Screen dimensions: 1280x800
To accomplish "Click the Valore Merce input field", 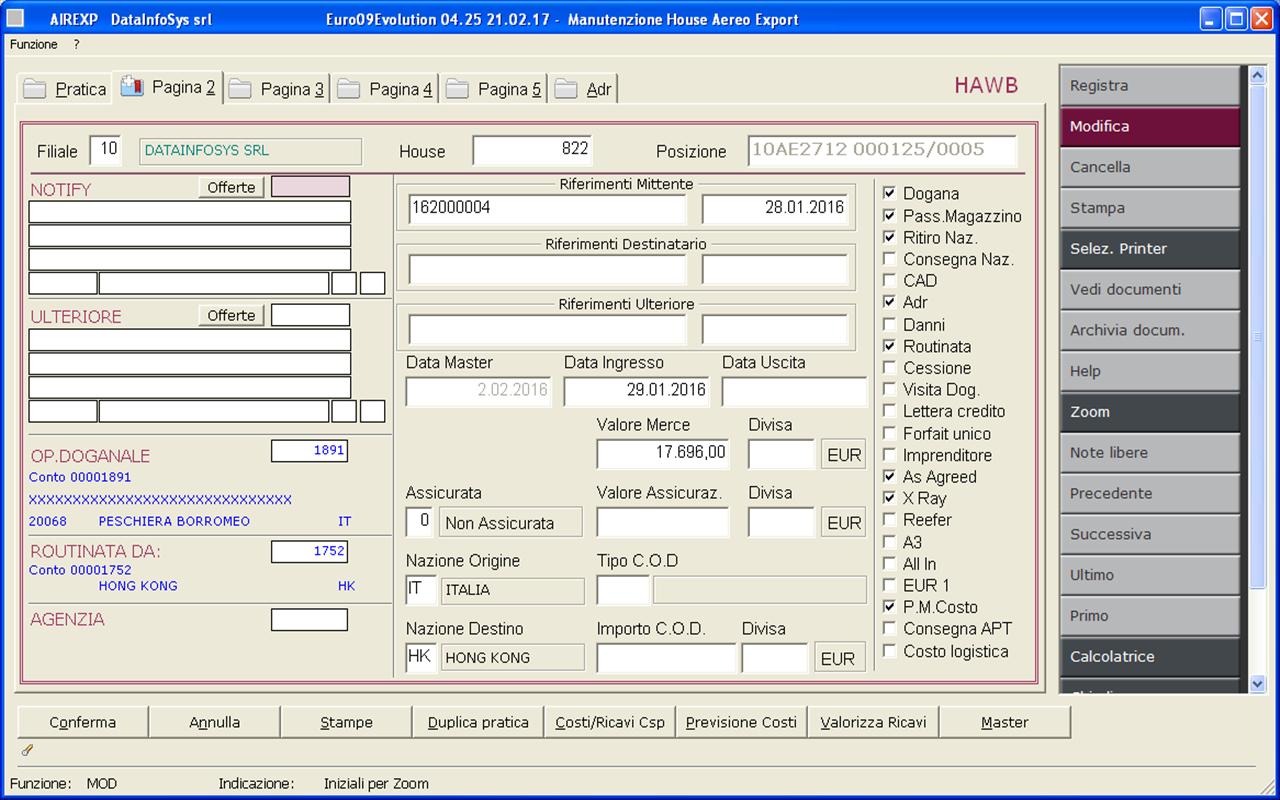I will (x=663, y=454).
